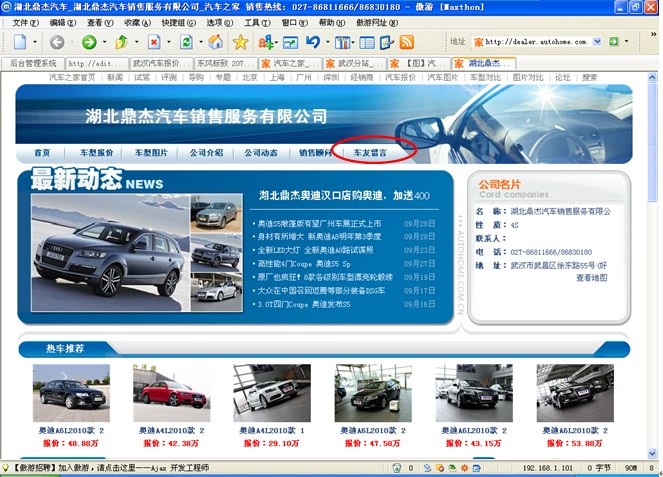Click the 经销商 link in top site nav
663x477 pixels.
tap(362, 77)
